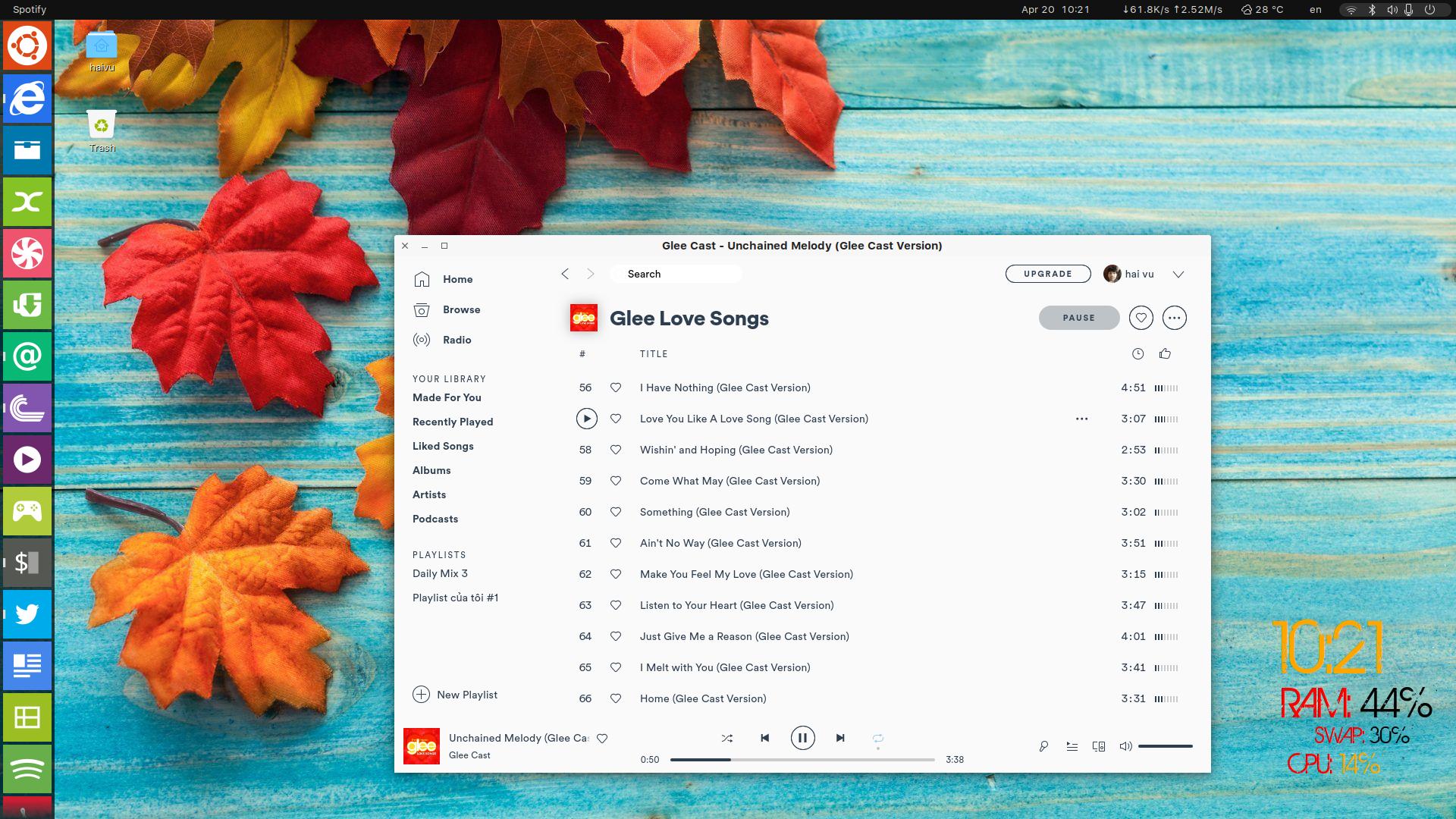Expand the hai vu account dropdown arrow
This screenshot has height=819, width=1456.
coord(1178,275)
